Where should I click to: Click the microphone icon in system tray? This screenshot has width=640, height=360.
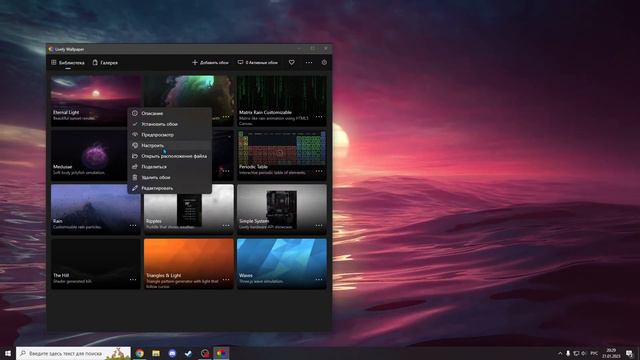[x=568, y=353]
